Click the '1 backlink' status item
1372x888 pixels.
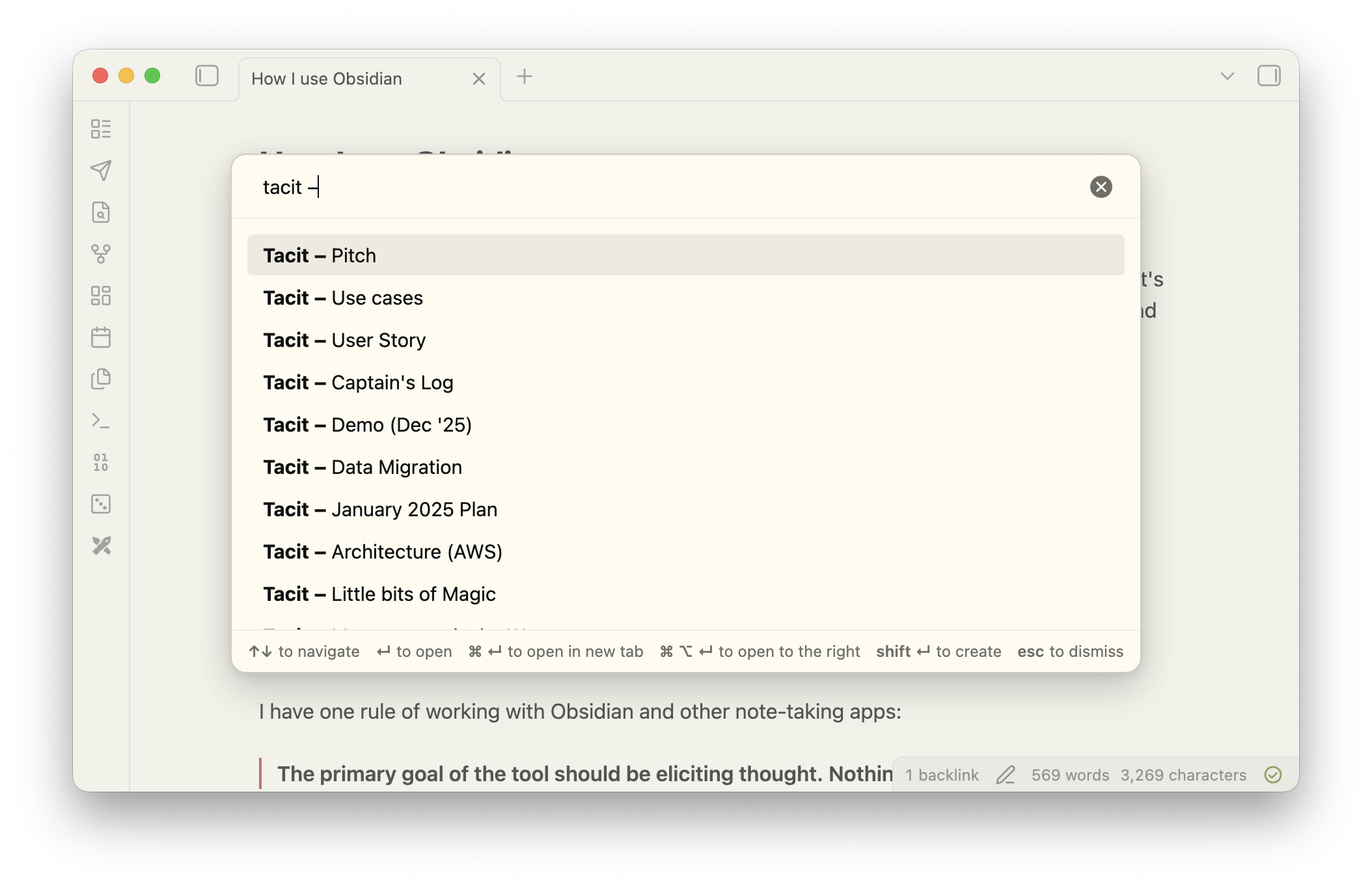942,775
